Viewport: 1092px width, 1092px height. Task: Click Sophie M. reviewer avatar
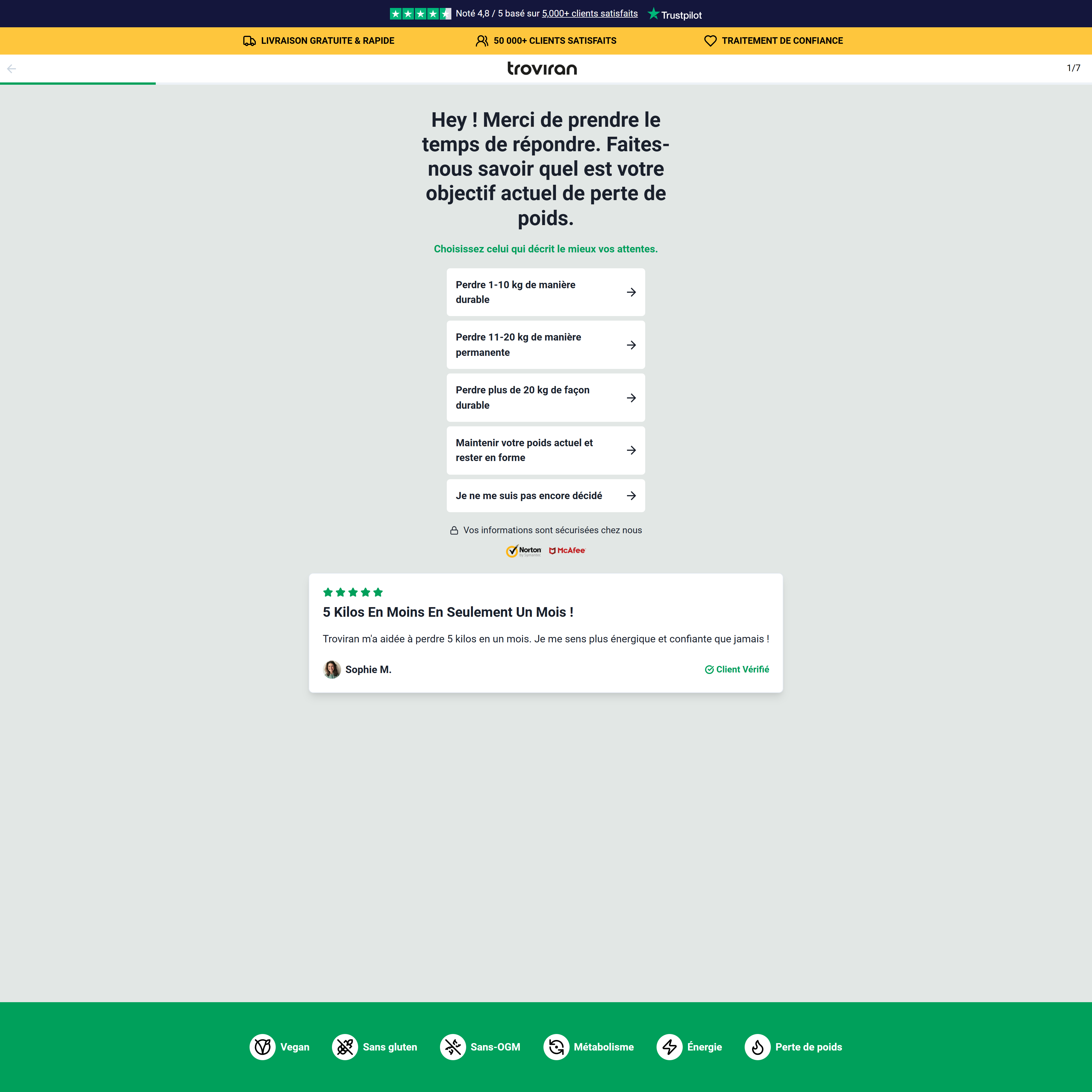pyautogui.click(x=332, y=669)
